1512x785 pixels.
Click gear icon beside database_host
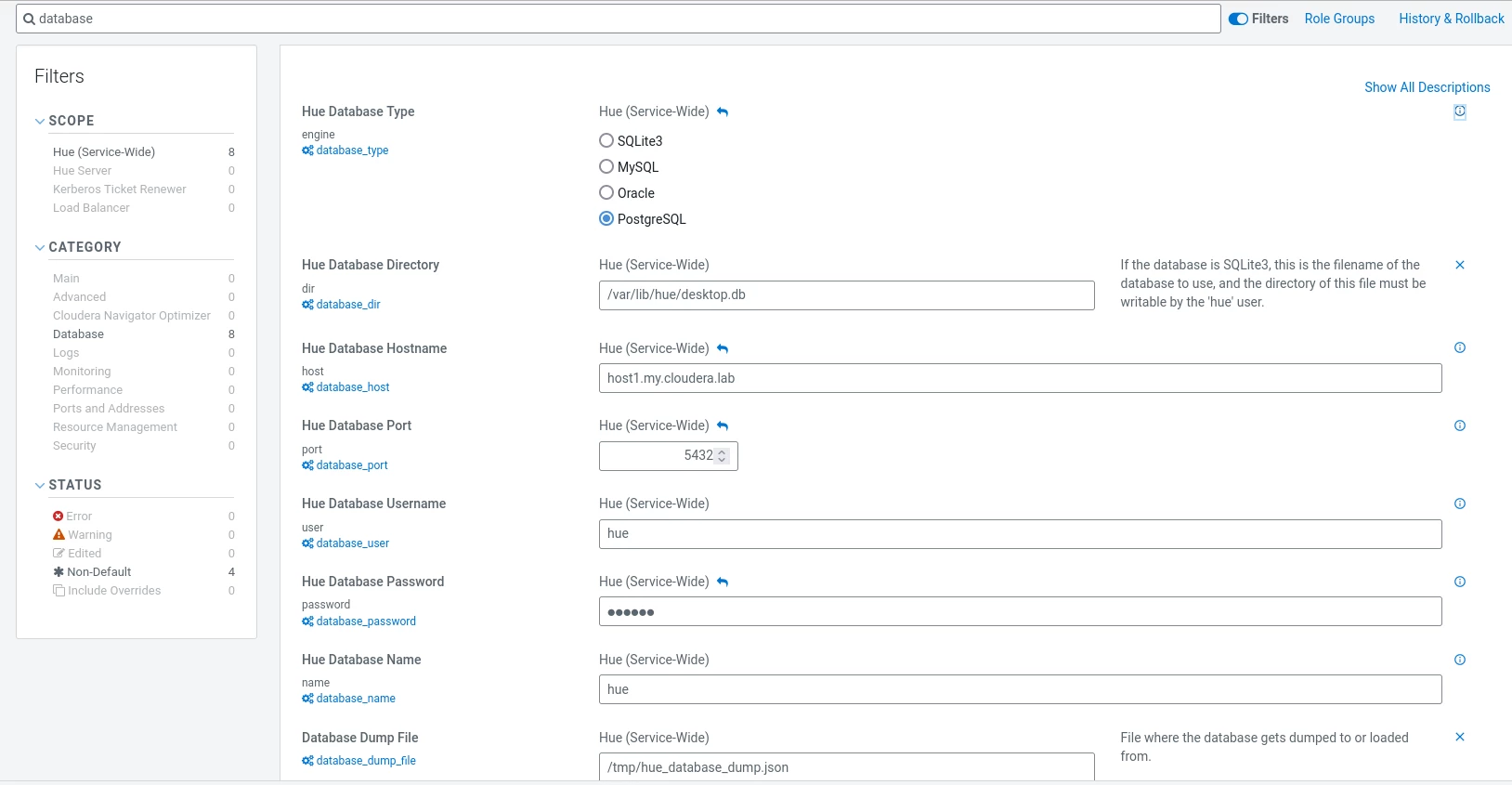tap(307, 387)
